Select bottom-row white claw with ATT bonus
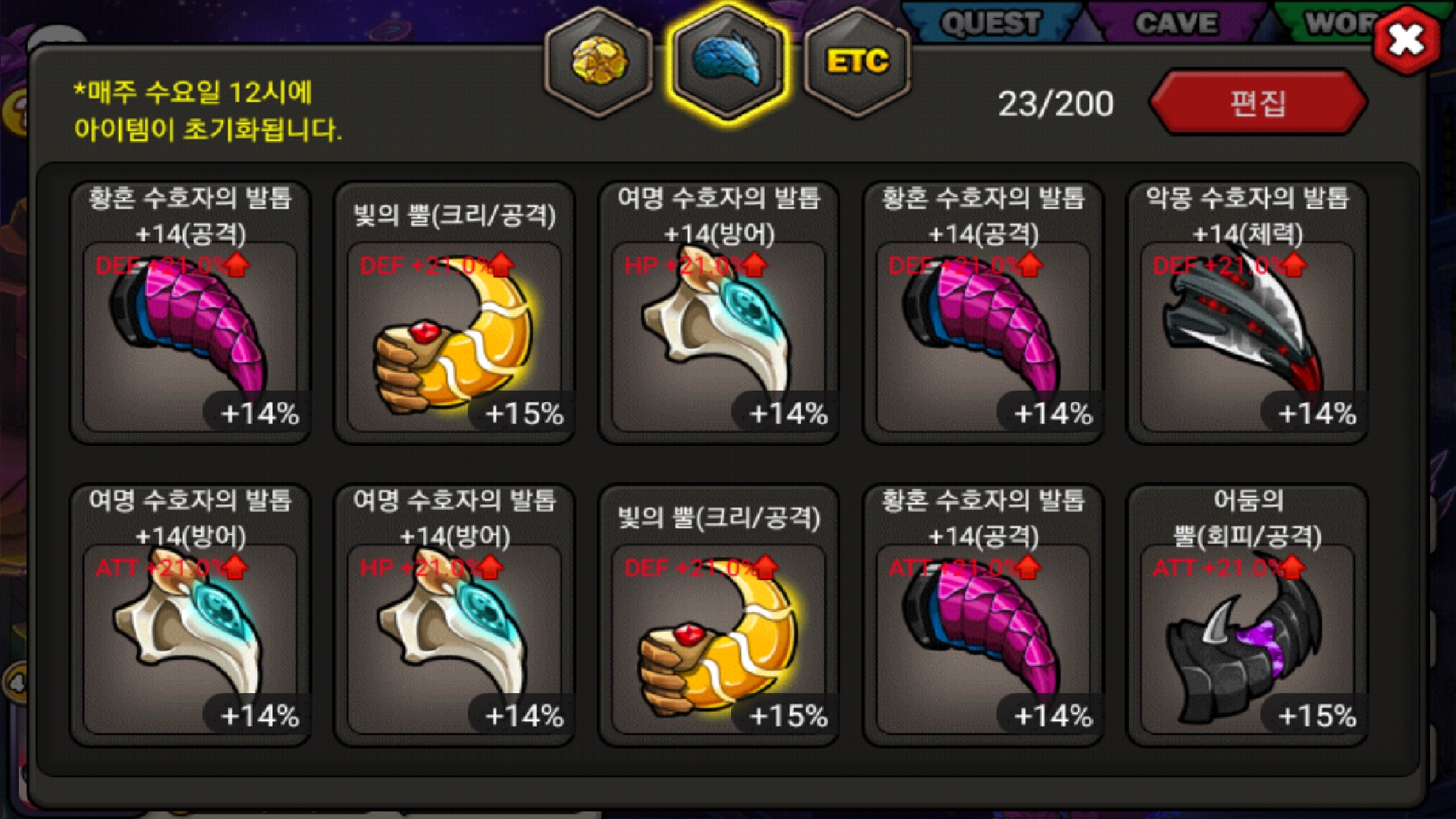Image resolution: width=1456 pixels, height=819 pixels. click(190, 614)
